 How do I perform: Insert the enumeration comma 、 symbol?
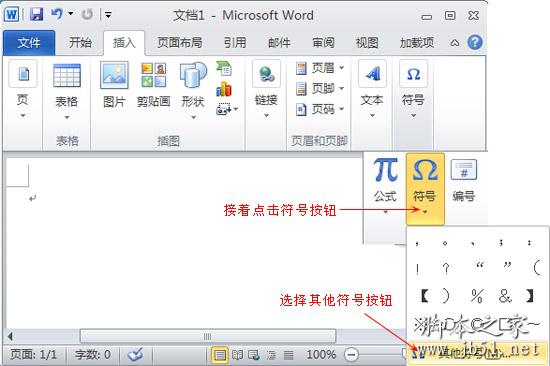click(x=473, y=242)
